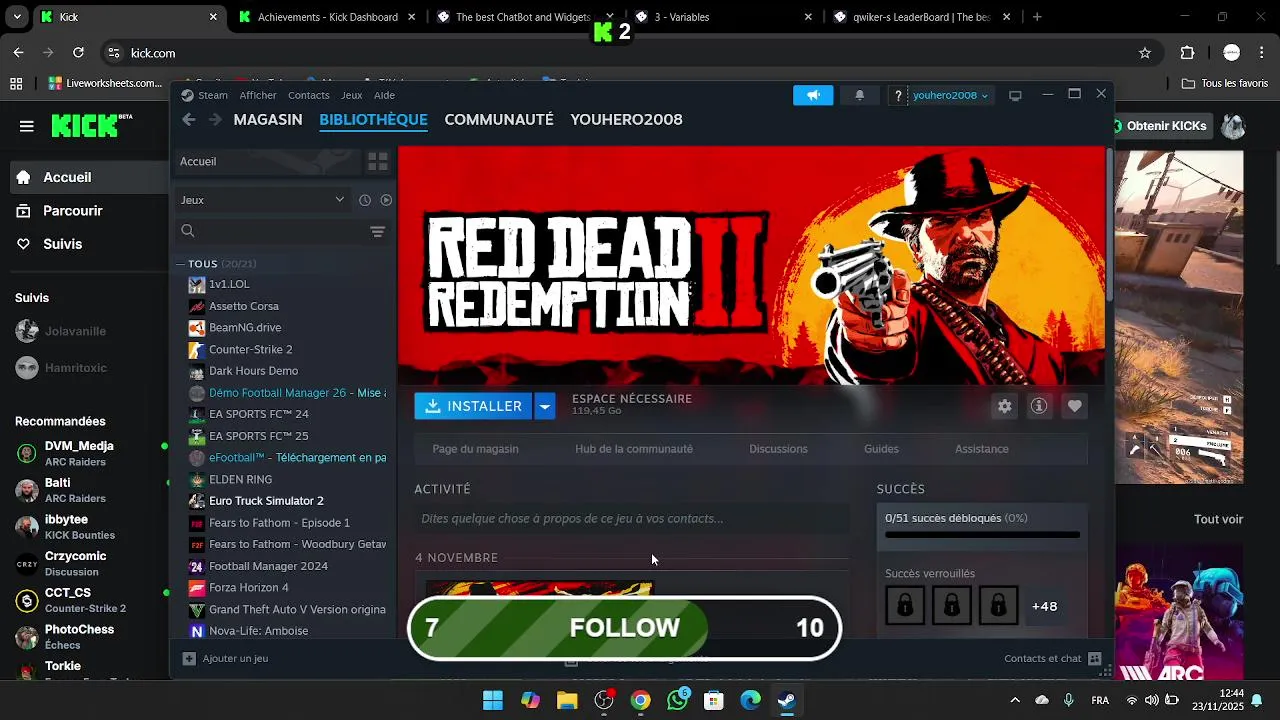Click the Steam help question mark icon
The width and height of the screenshot is (1280, 720).
tap(898, 95)
